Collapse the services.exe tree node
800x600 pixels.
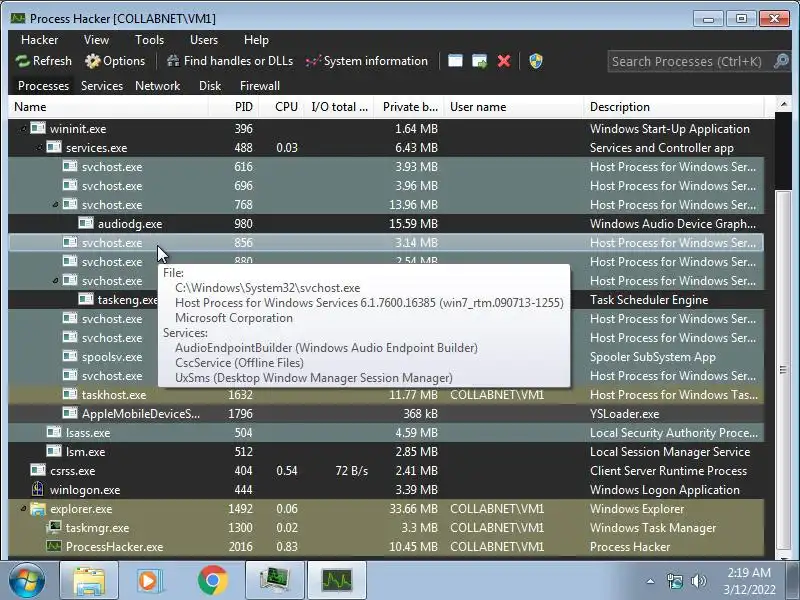coord(40,148)
